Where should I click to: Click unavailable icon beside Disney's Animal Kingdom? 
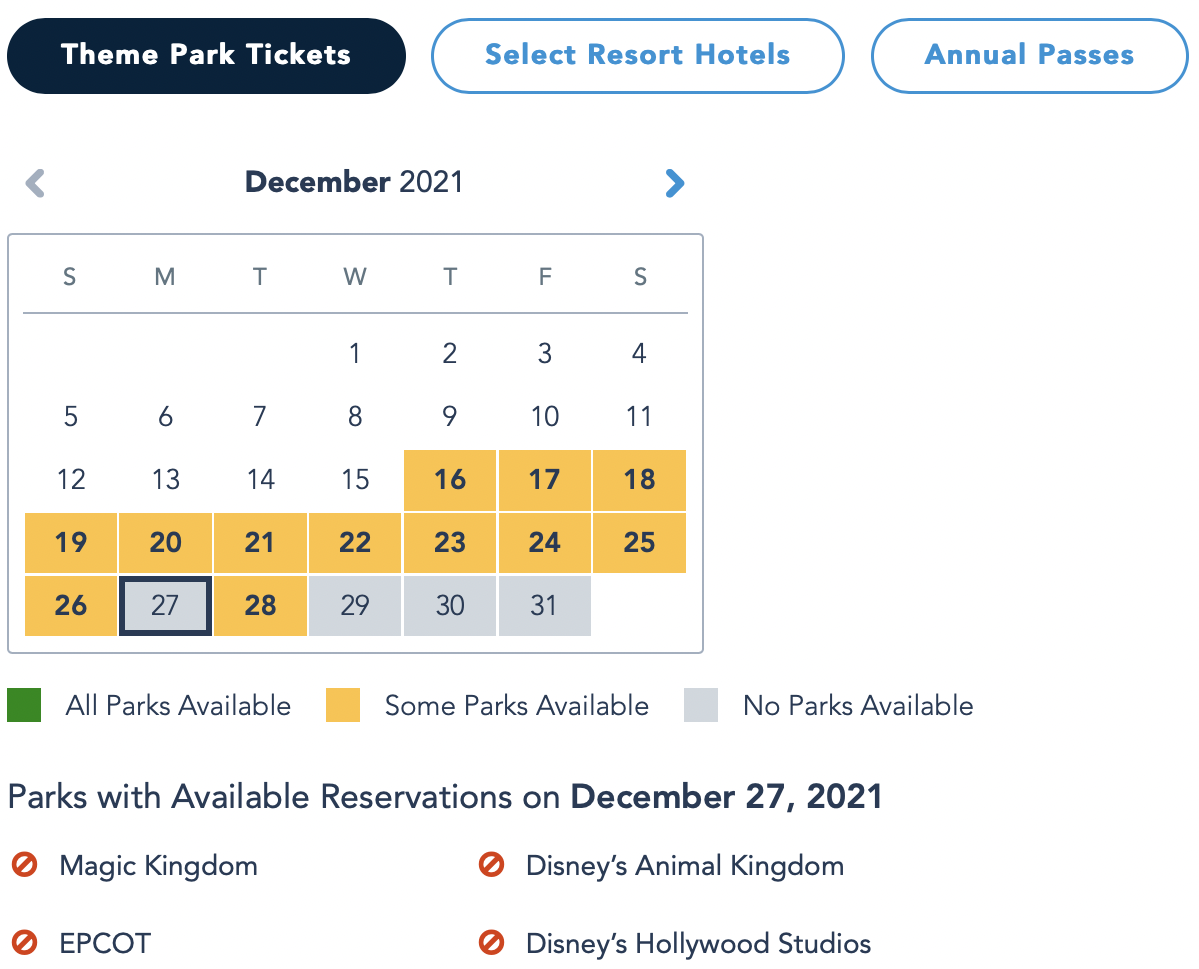491,865
